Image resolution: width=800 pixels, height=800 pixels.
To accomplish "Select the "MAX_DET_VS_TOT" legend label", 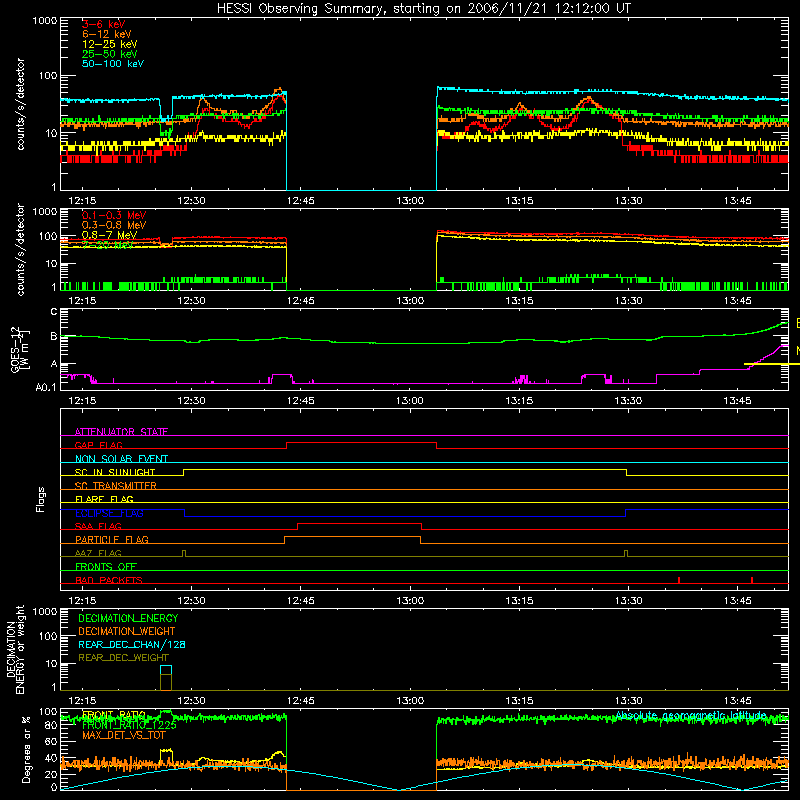I will (x=124, y=735).
